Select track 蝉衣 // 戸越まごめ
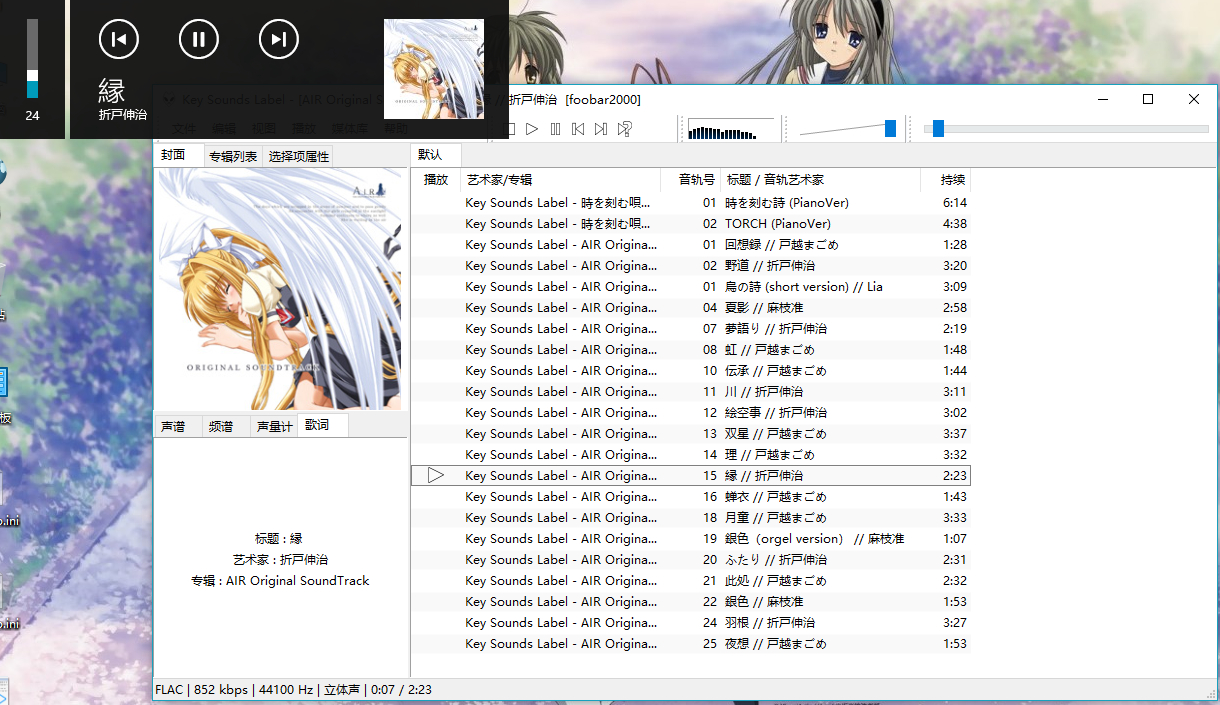Viewport: 1220px width, 705px height. click(x=691, y=497)
